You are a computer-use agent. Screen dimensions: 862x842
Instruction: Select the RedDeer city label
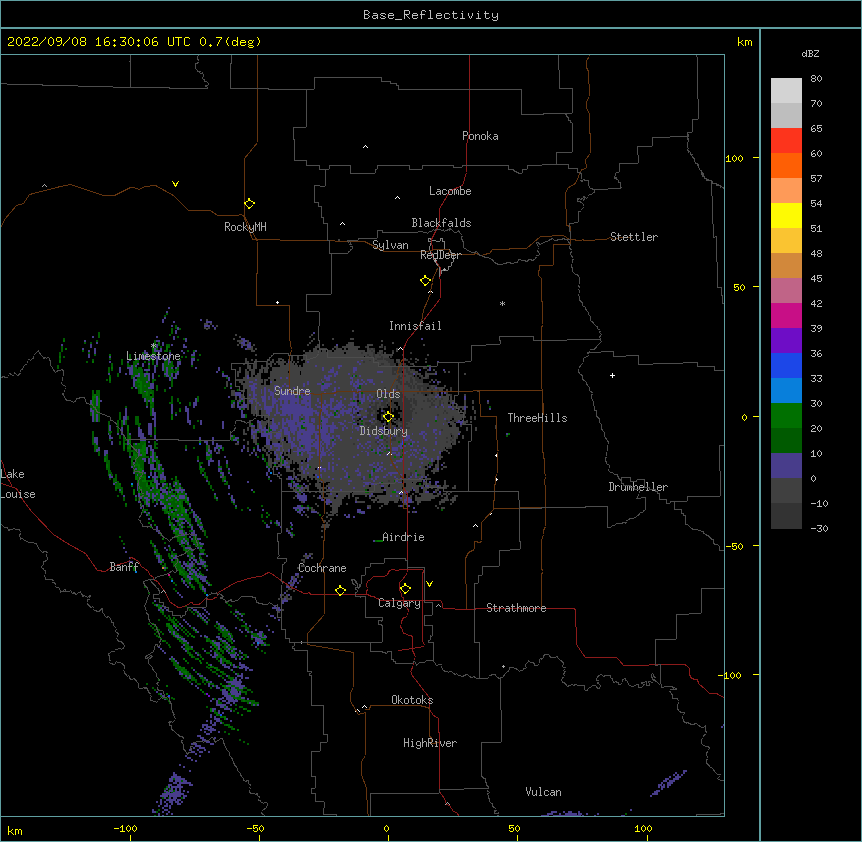440,255
